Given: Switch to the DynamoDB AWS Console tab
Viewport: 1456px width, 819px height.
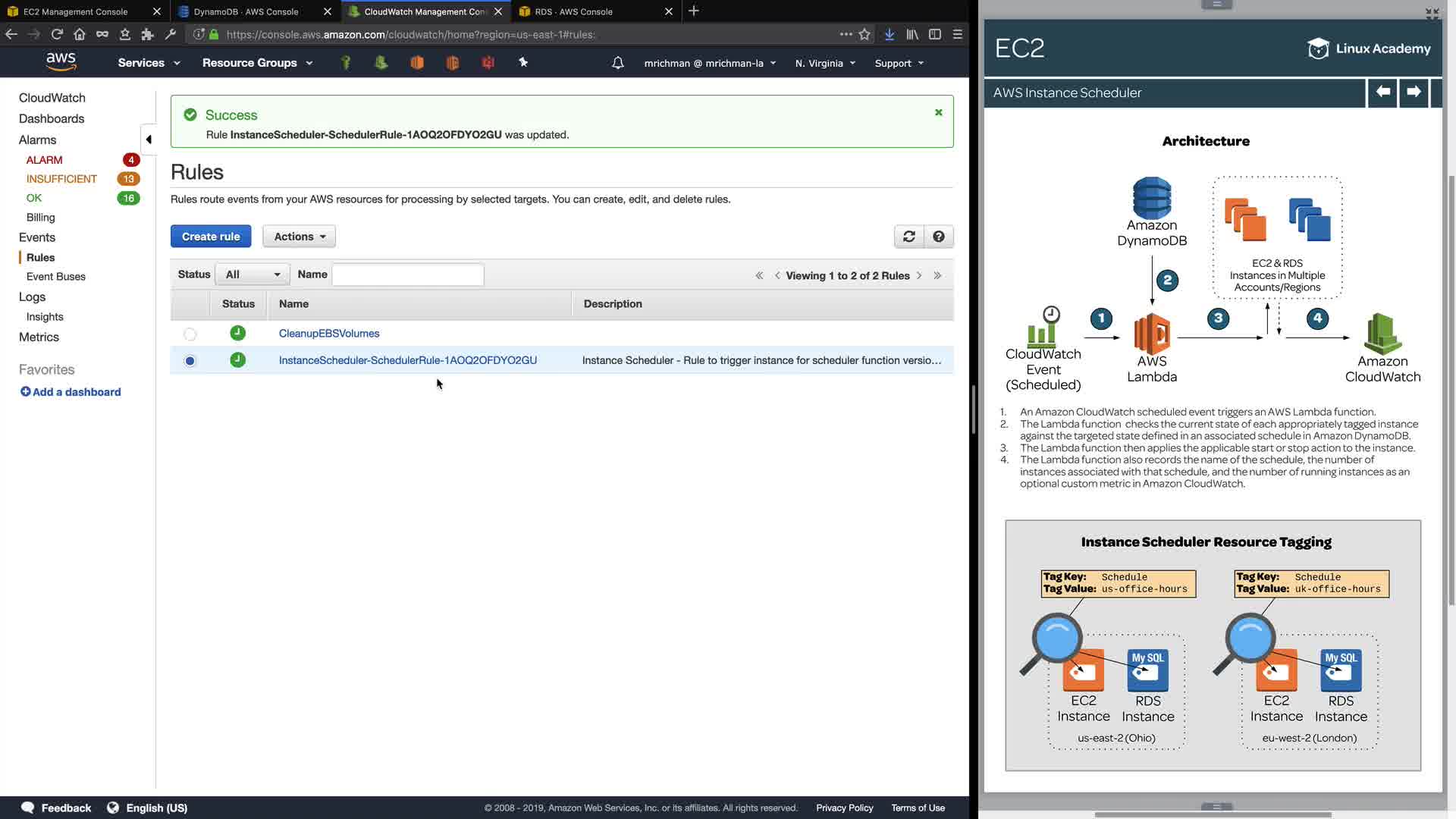Looking at the screenshot, I should pos(246,11).
